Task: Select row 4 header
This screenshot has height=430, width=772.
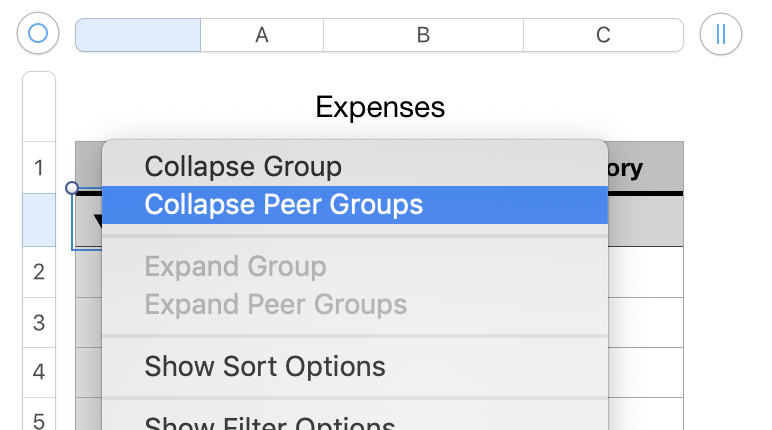Action: [x=39, y=372]
